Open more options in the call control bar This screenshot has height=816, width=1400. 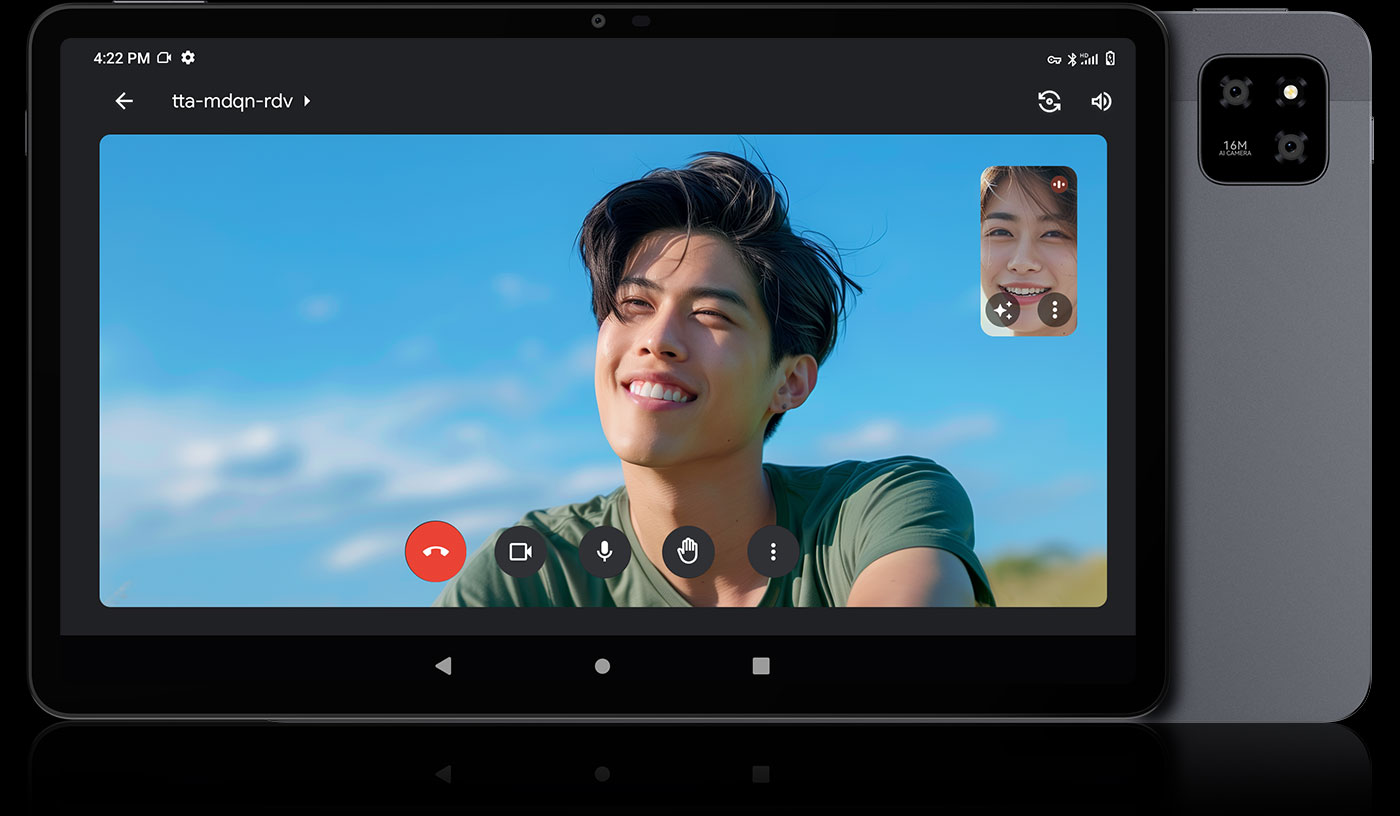[773, 552]
